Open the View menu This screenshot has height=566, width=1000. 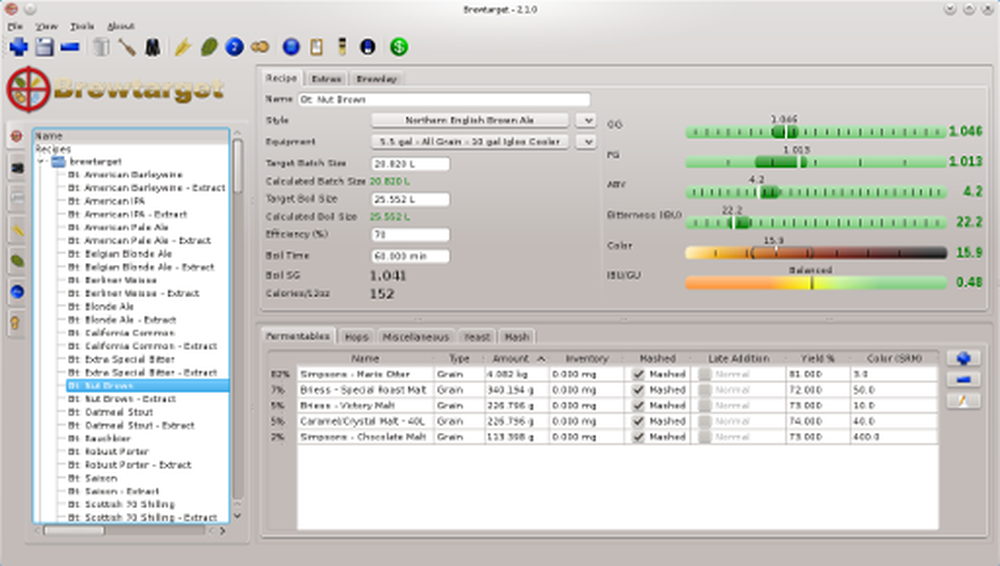click(46, 26)
